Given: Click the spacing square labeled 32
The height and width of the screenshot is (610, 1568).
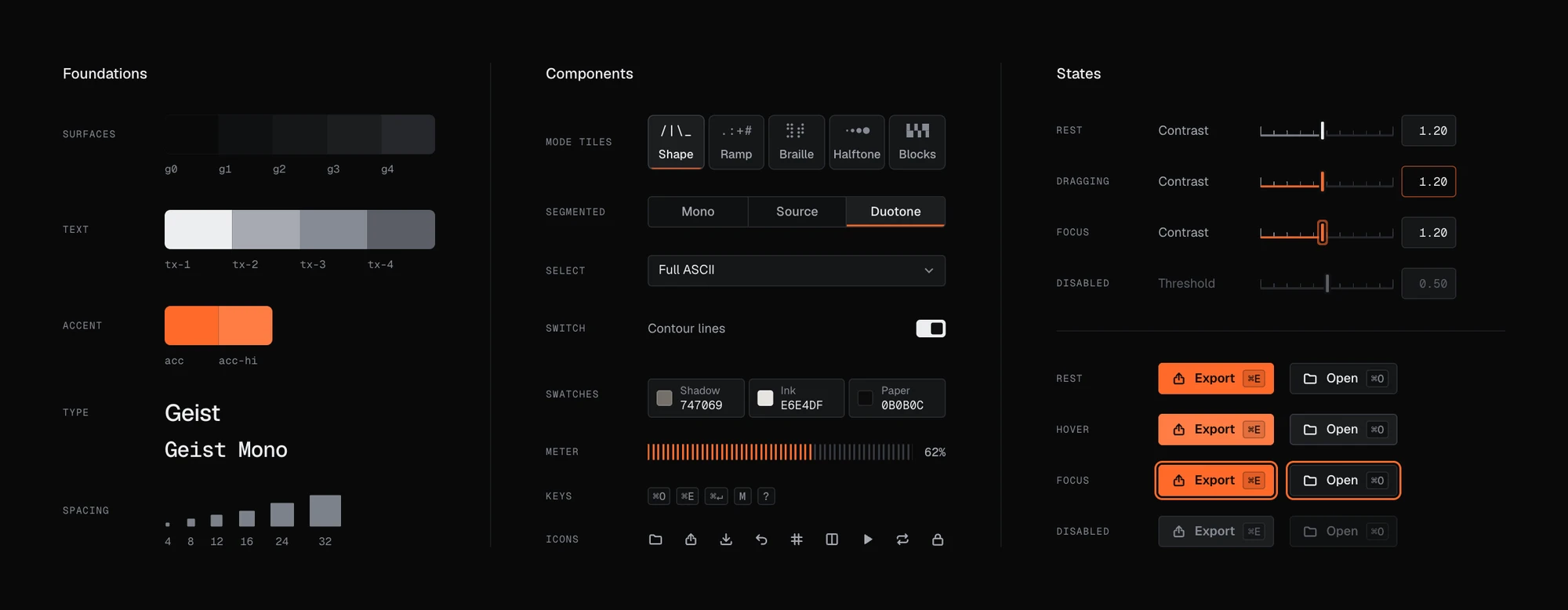Looking at the screenshot, I should point(325,510).
